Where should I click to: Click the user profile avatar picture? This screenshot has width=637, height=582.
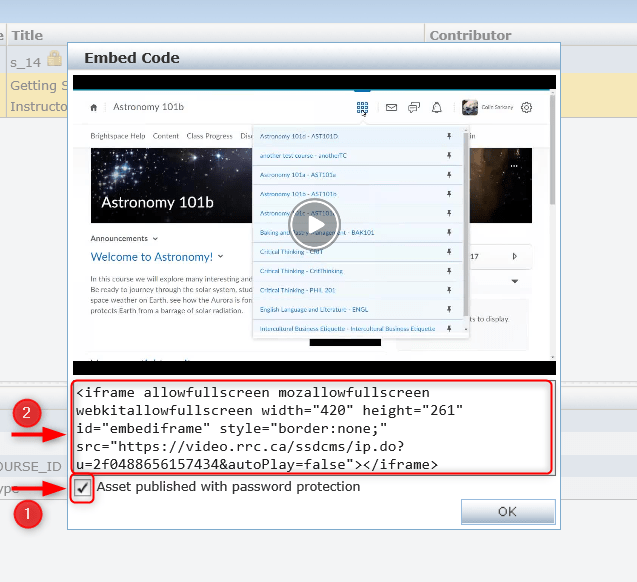(x=469, y=107)
